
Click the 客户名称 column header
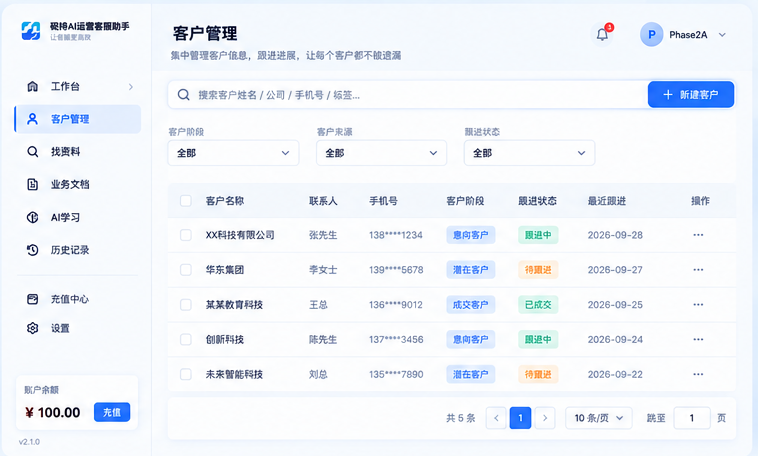click(x=225, y=201)
